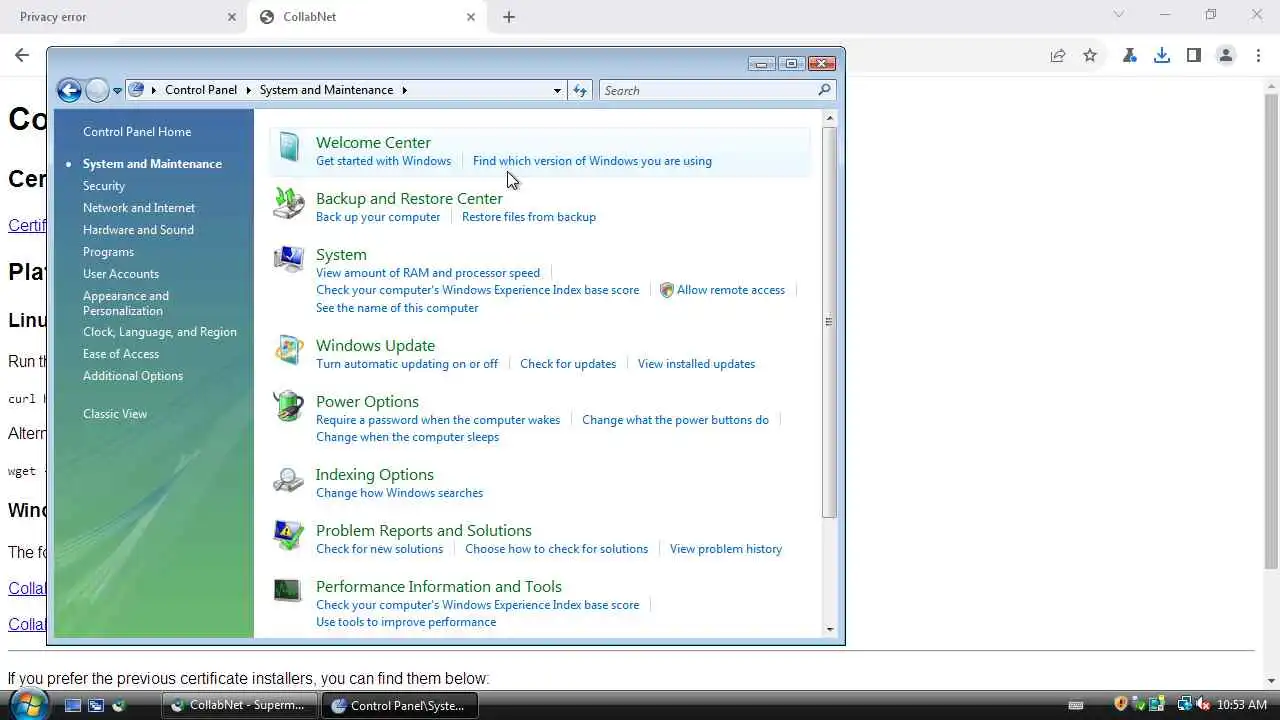
Task: Expand the arrow after Control Panel breadcrumb
Action: pyautogui.click(x=248, y=90)
